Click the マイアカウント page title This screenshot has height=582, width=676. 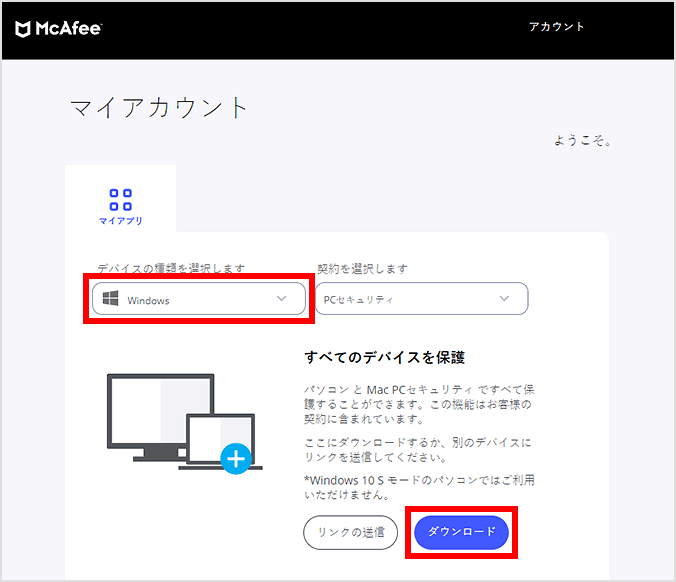click(159, 107)
